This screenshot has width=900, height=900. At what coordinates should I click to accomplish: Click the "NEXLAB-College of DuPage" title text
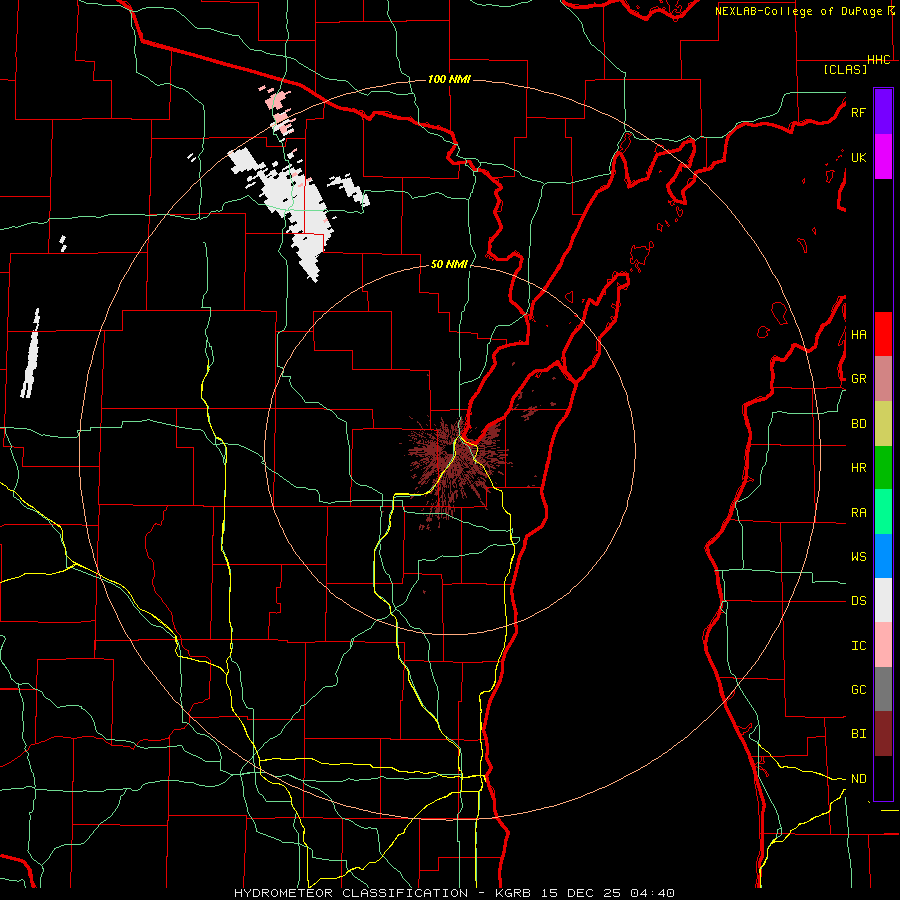click(x=798, y=11)
